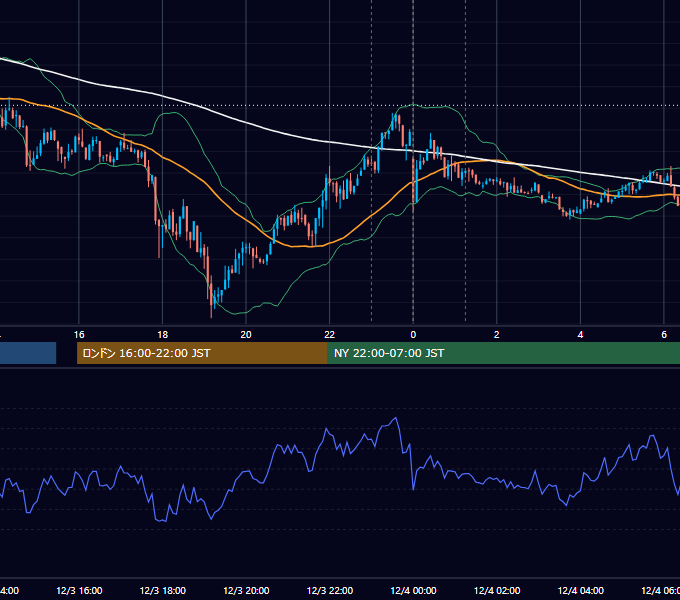This screenshot has height=600, width=680.
Task: Click the 12/3 18:00 date label
Action: tap(163, 590)
